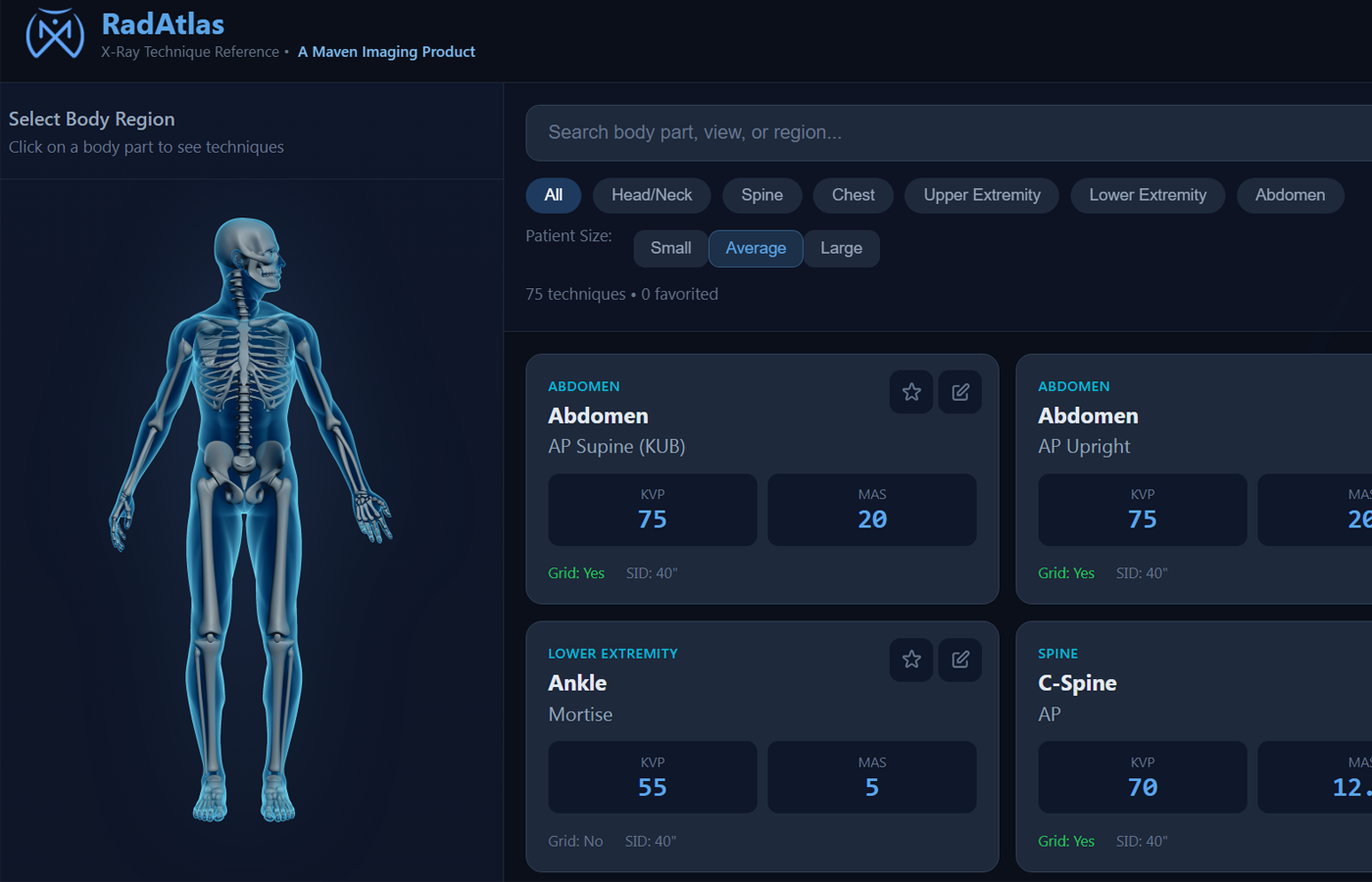Select the Lower Extremity filter
Screen dimensions: 1372x882
(x=1148, y=195)
